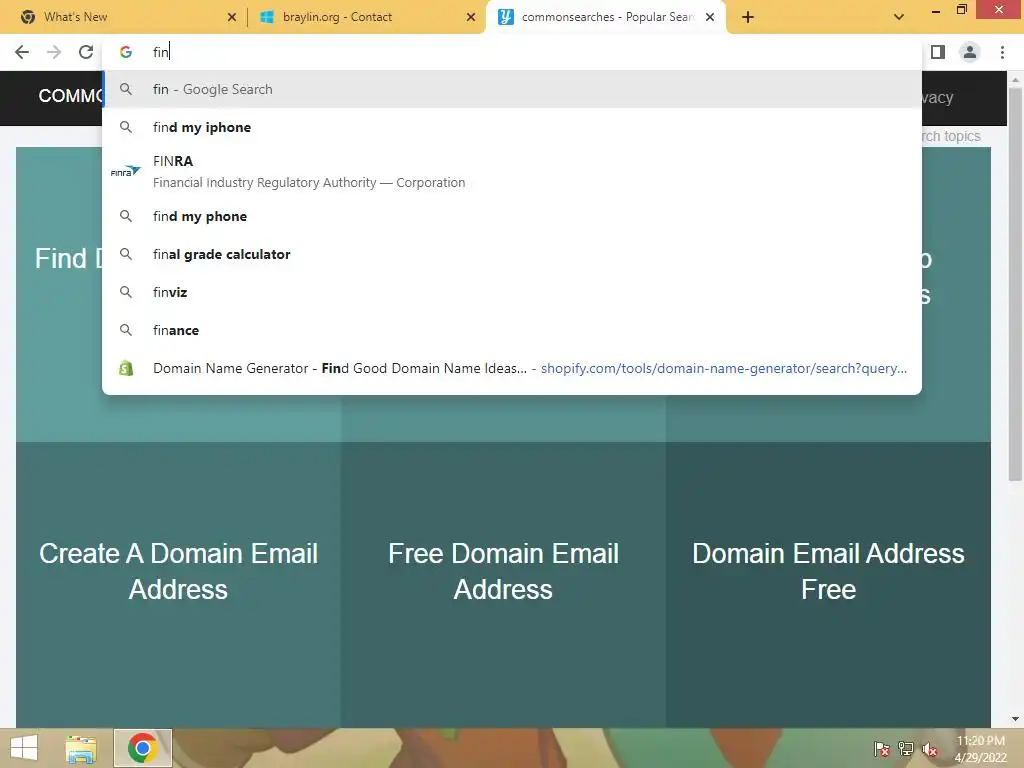This screenshot has height=768, width=1024.
Task: Click the braylin.org tab favicon
Action: tap(266, 17)
